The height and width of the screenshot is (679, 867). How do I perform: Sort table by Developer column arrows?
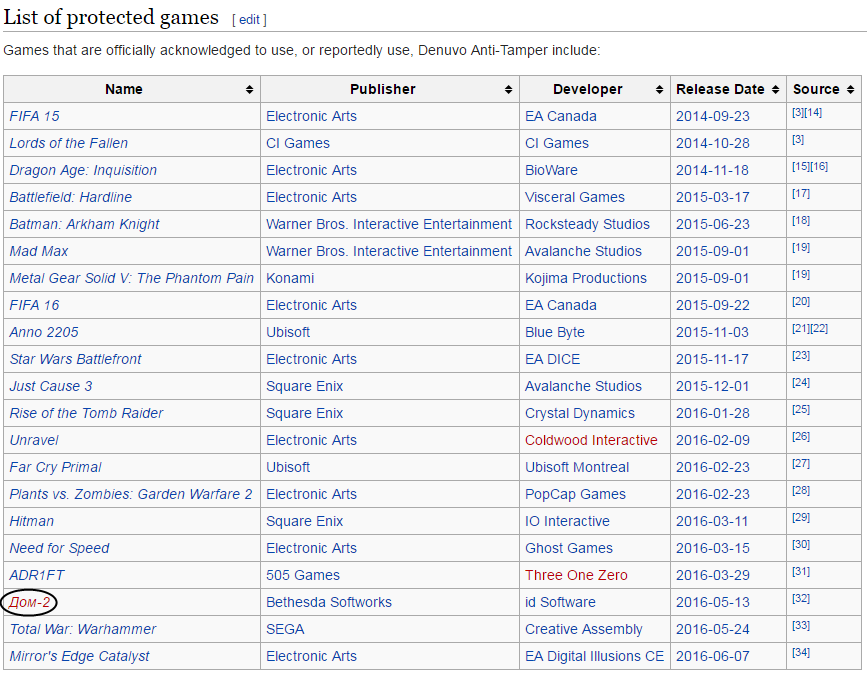point(659,90)
